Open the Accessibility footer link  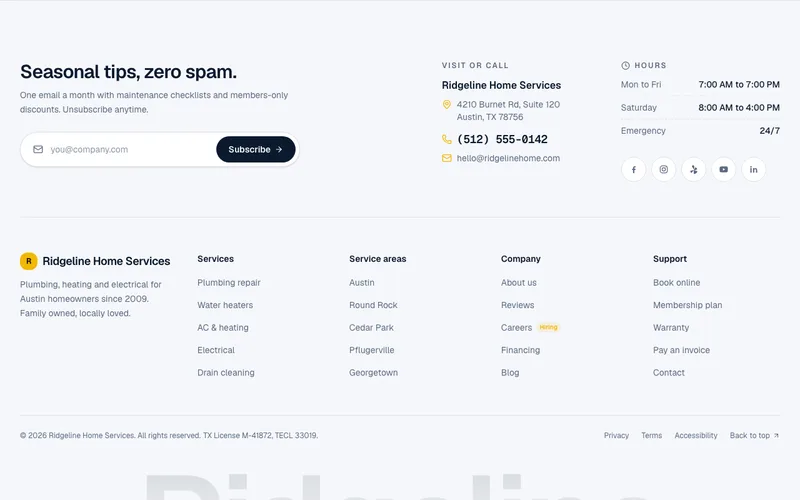coord(696,435)
